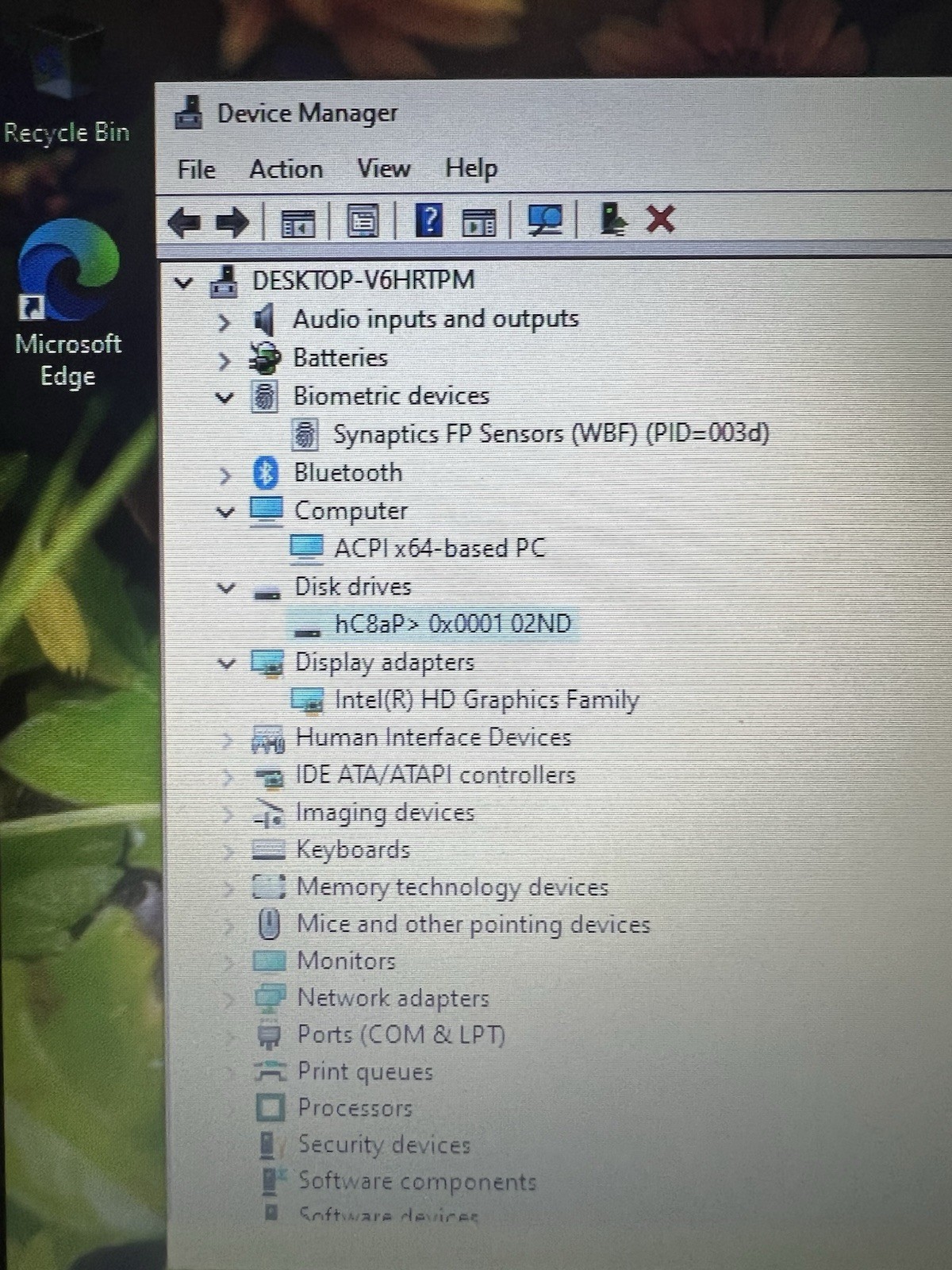Select the hC8aP> 0x0001 02ND disk drive
This screenshot has height=1270, width=952.
tap(453, 623)
